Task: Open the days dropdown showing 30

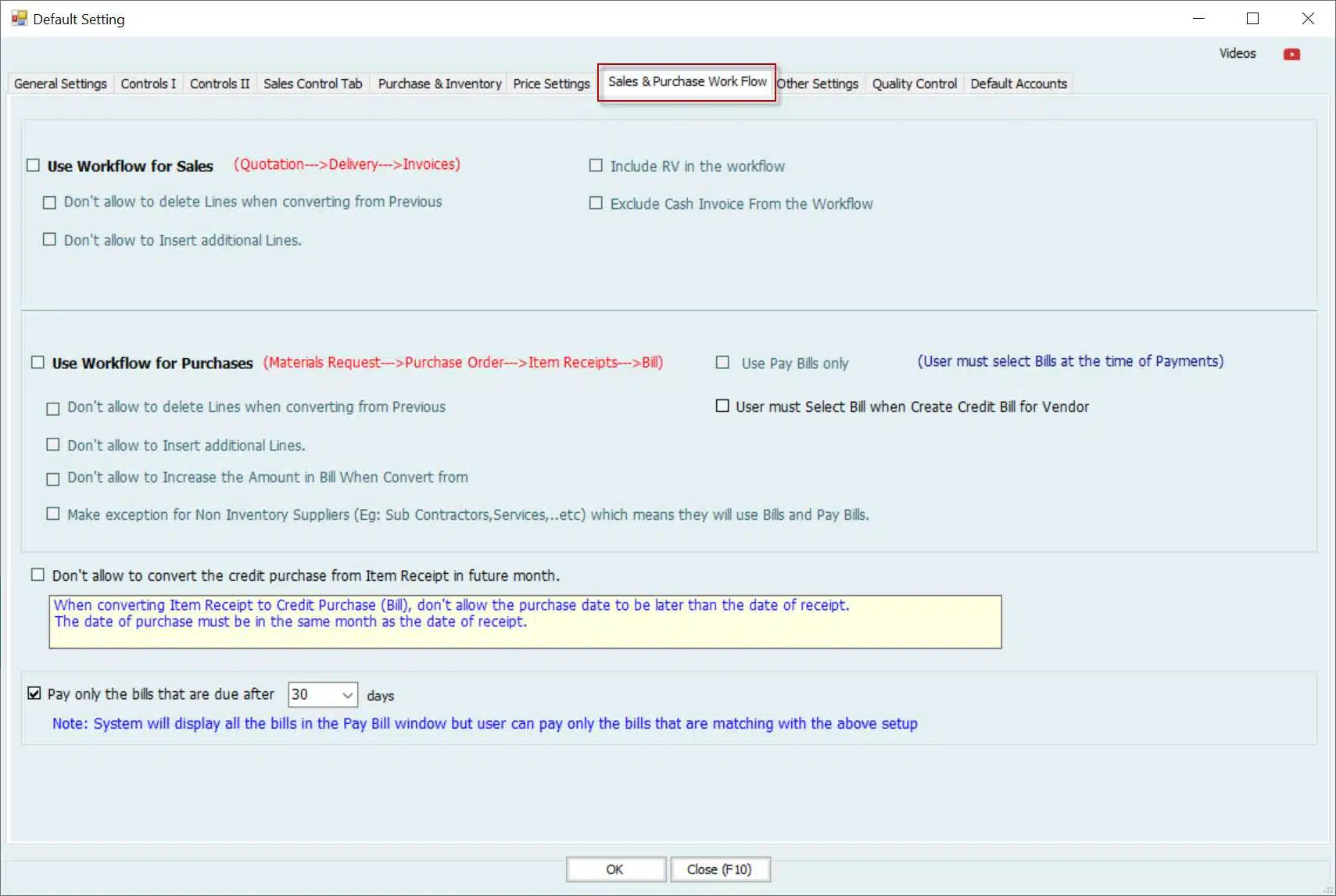Action: pos(347,695)
